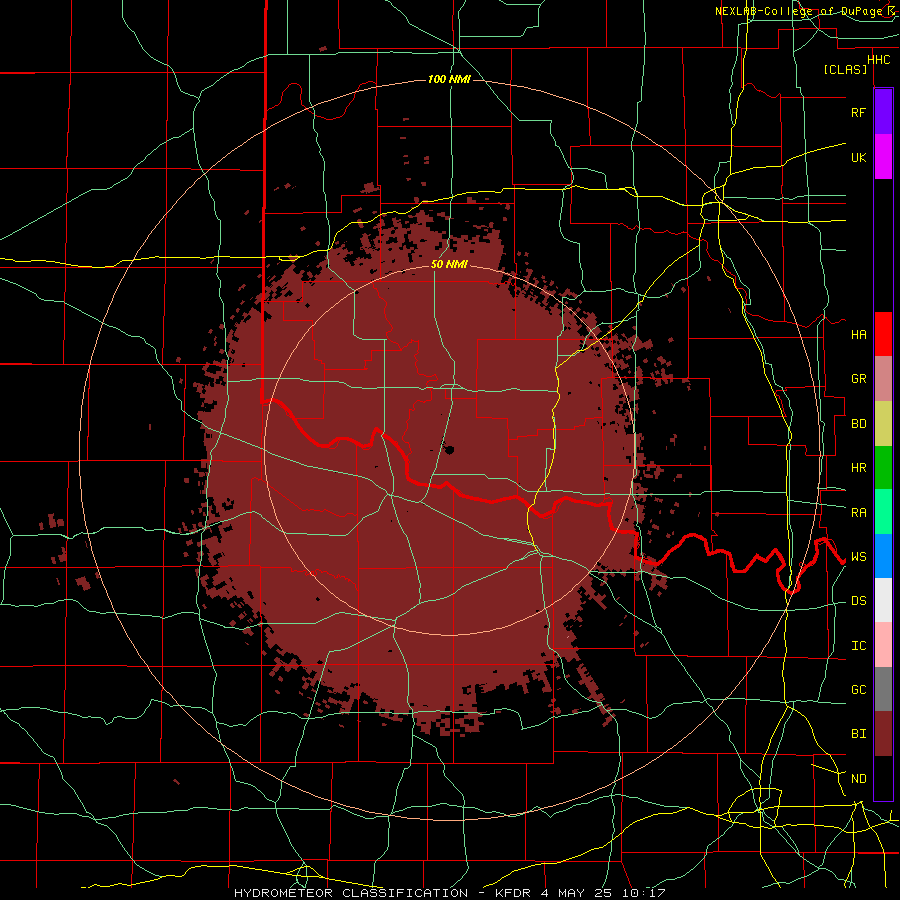Screen dimensions: 900x900
Task: Click the WS legend label
Action: pyautogui.click(x=858, y=556)
